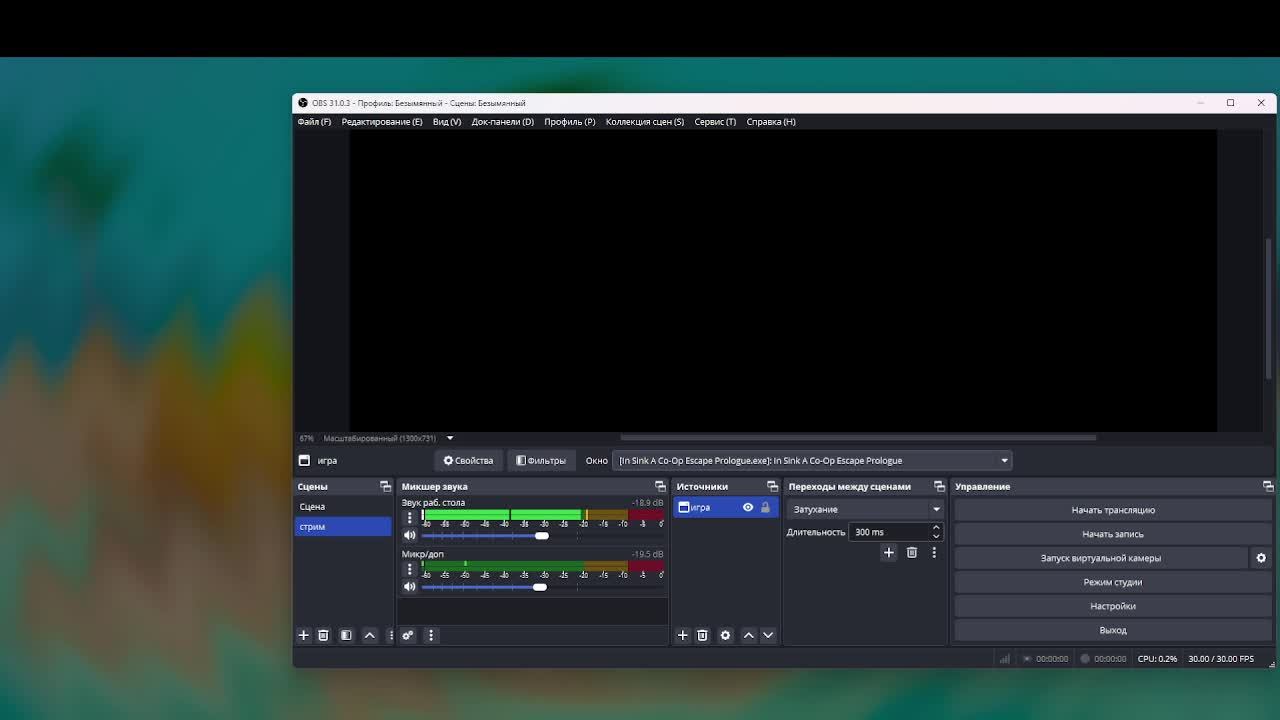Click the network status icon in status bar
The height and width of the screenshot is (720, 1280).
1005,659
